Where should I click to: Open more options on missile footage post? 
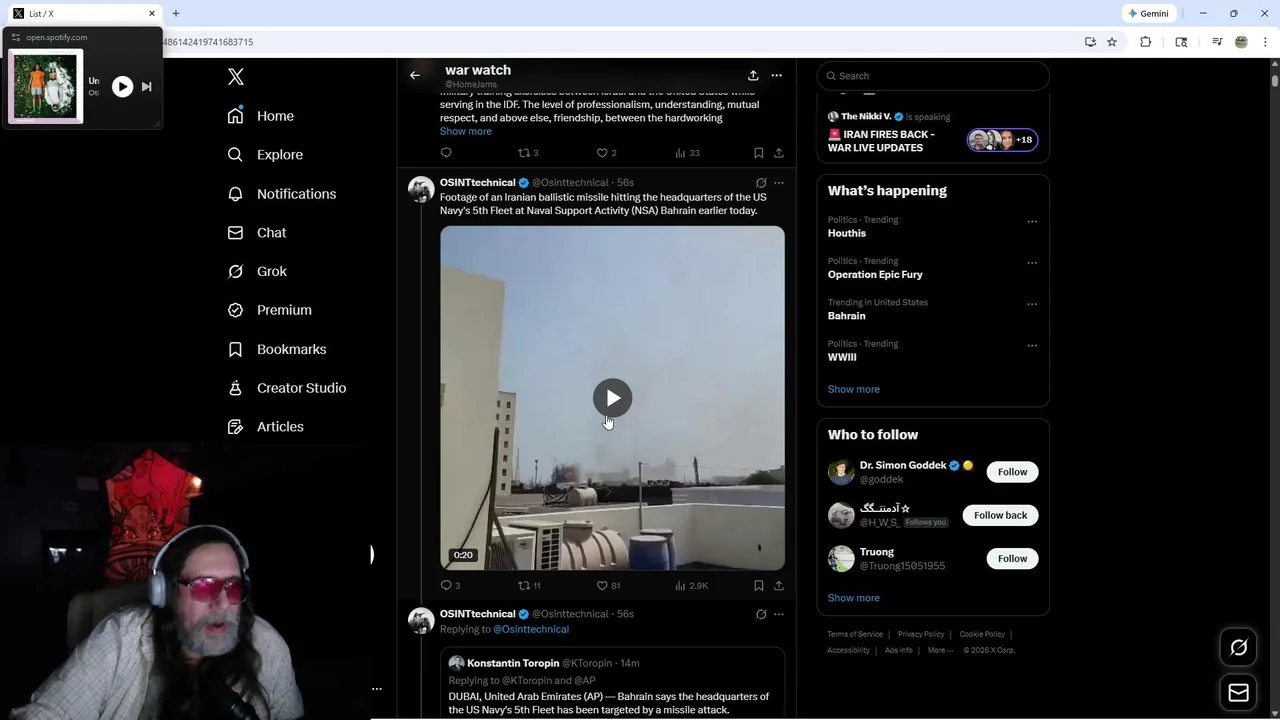point(779,183)
